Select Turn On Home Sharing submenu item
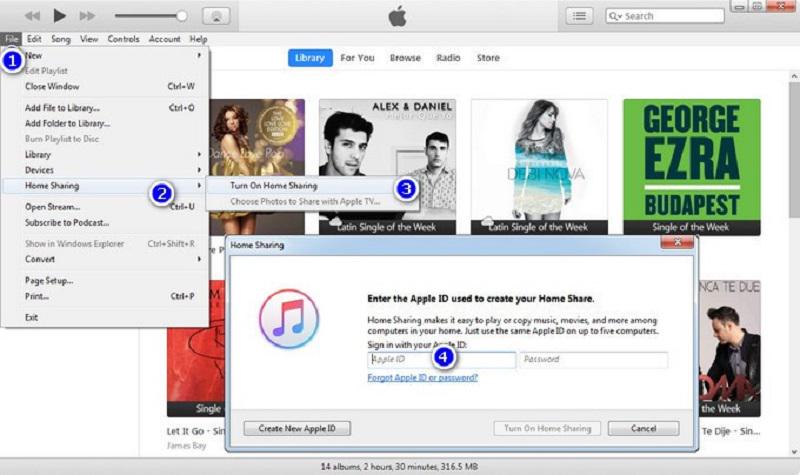This screenshot has height=475, width=800. (x=273, y=186)
